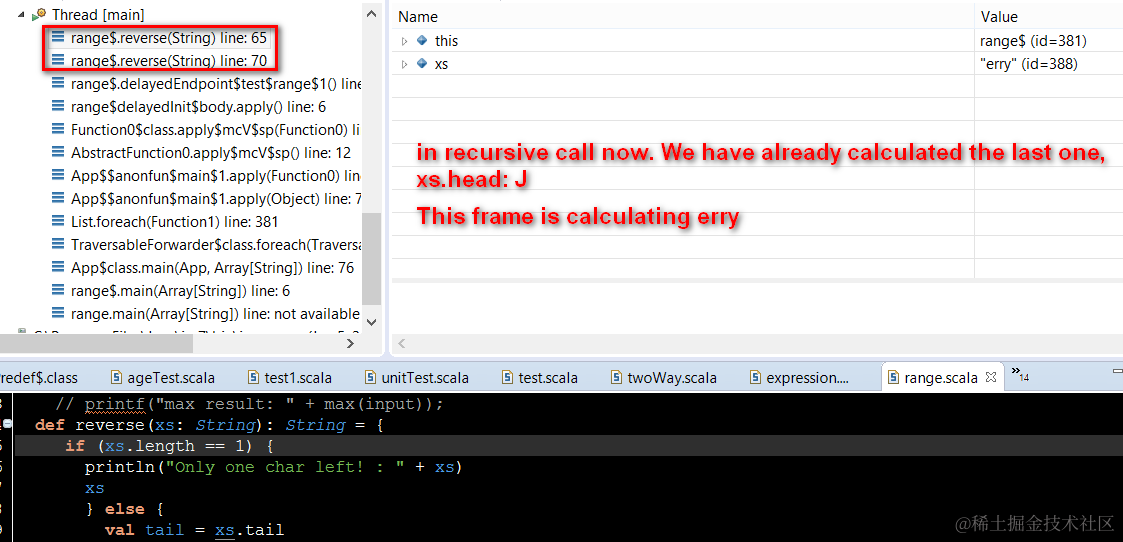
Task: Click the Debug view vertical scrollbar thumb
Action: (x=371, y=259)
